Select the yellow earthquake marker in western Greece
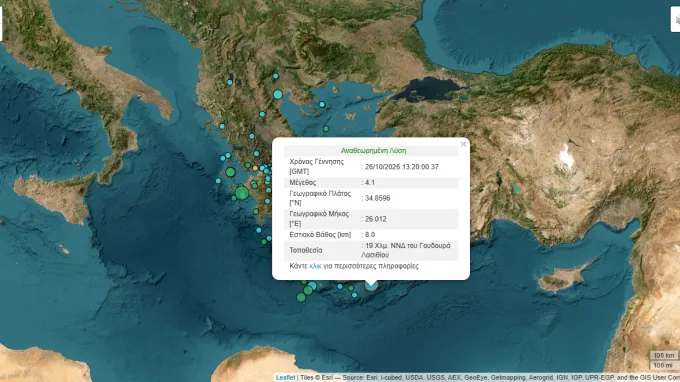The width and height of the screenshot is (680, 382). click(x=255, y=168)
